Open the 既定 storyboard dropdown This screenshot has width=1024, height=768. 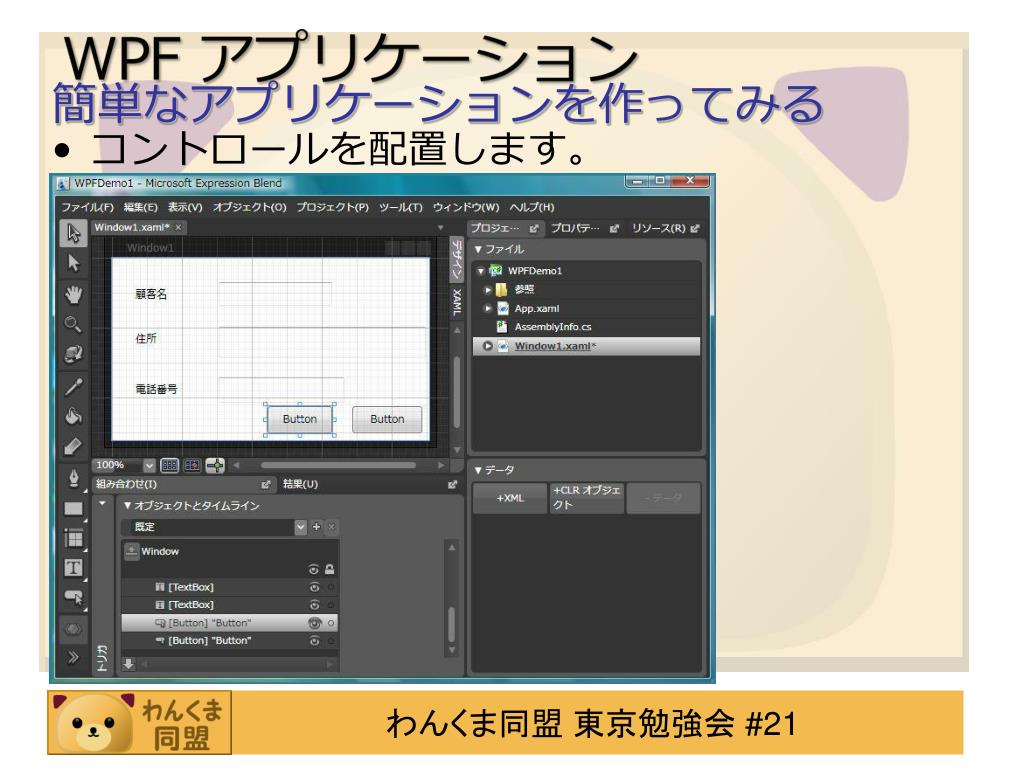click(300, 527)
